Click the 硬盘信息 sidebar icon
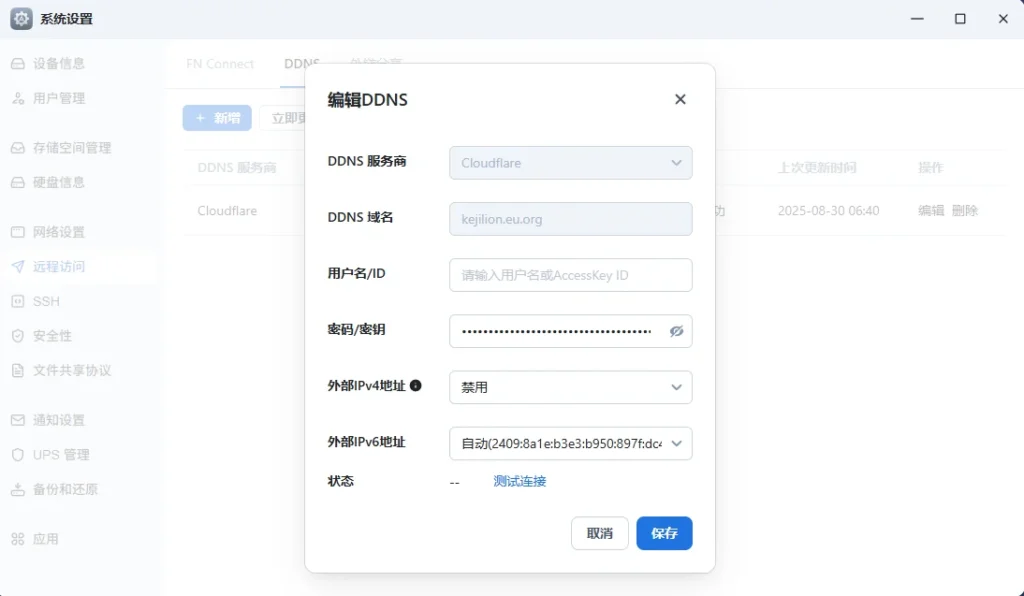Viewport: 1024px width, 596px height. (x=18, y=182)
